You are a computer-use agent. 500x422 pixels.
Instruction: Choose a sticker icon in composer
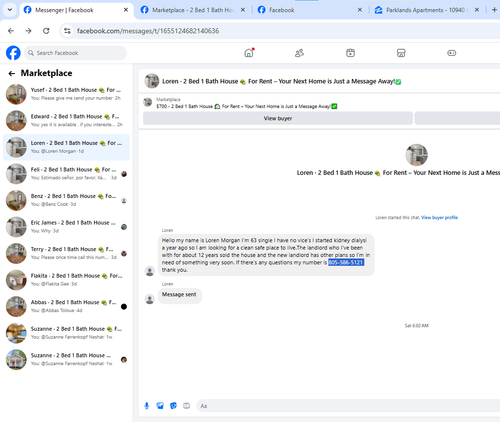click(x=173, y=406)
